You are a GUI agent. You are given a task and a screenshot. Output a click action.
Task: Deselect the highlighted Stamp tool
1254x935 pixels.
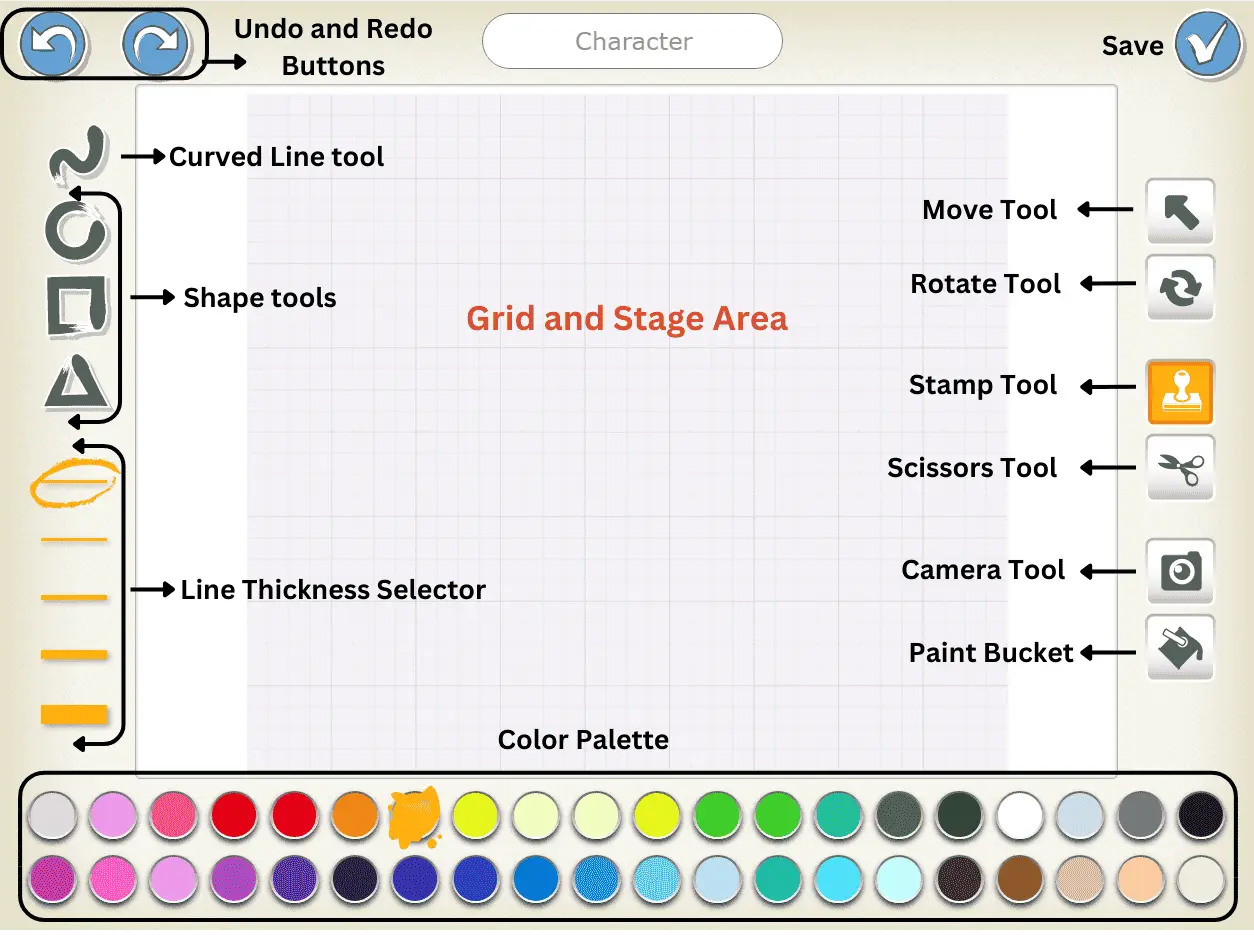click(1180, 390)
